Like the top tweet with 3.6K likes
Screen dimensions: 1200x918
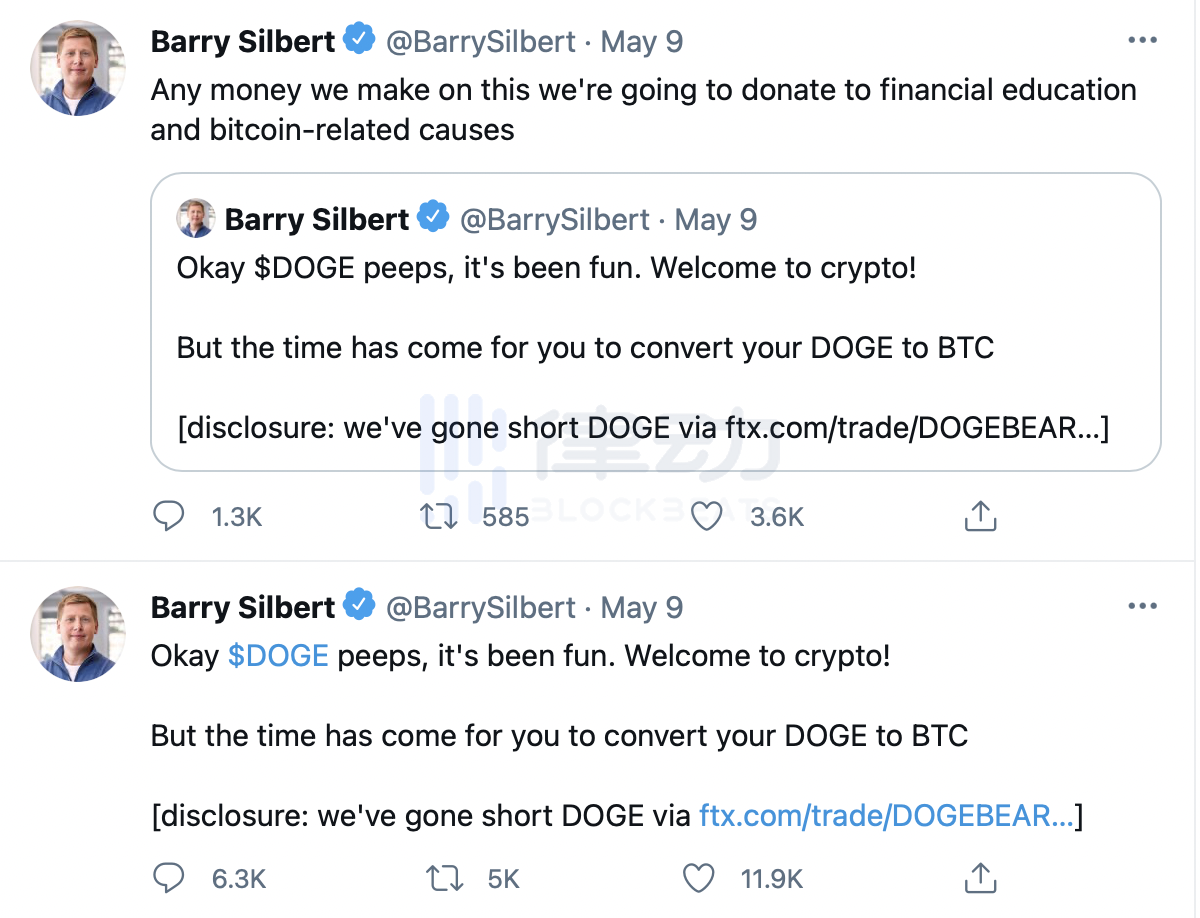click(707, 516)
